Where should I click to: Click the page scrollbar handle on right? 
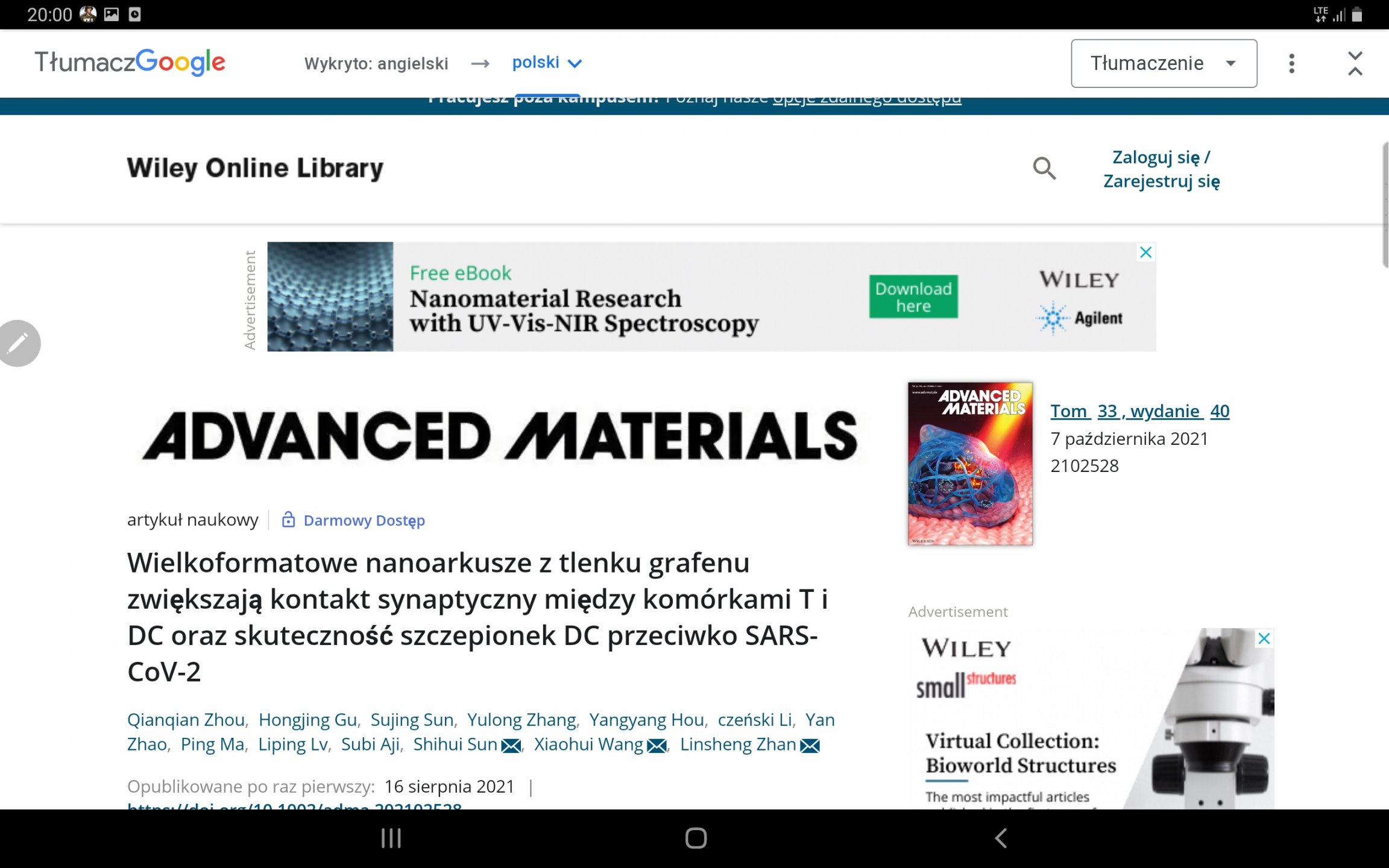click(x=1385, y=205)
